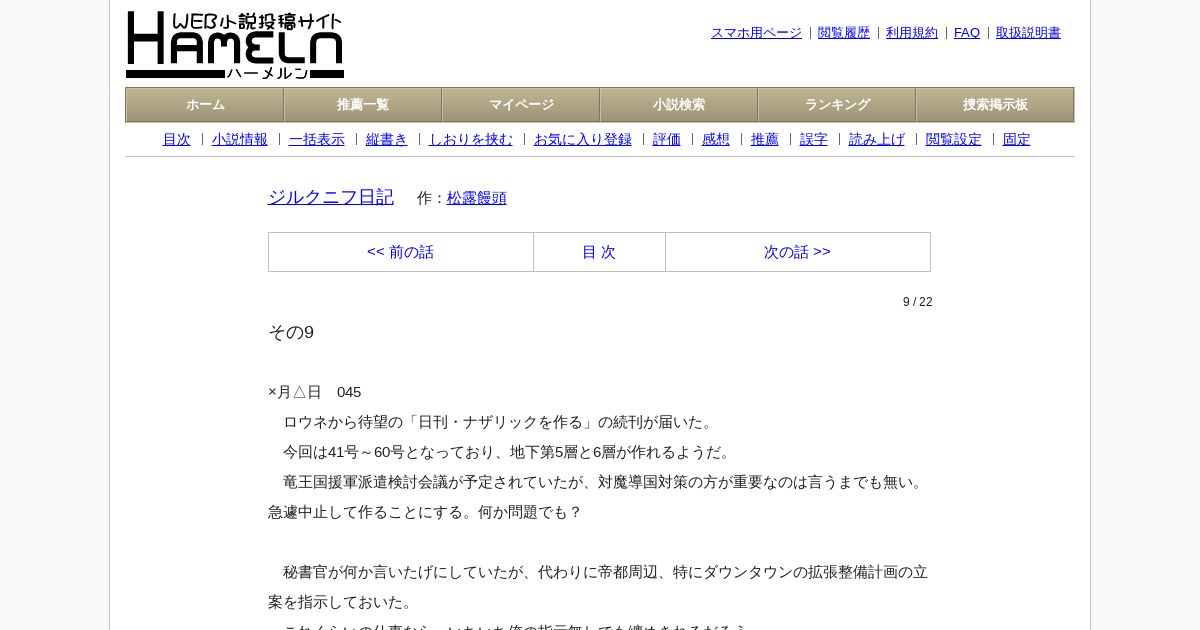The image size is (1200, 630).
Task: Click the line starting ロウネから待望の
Action: pos(499,422)
